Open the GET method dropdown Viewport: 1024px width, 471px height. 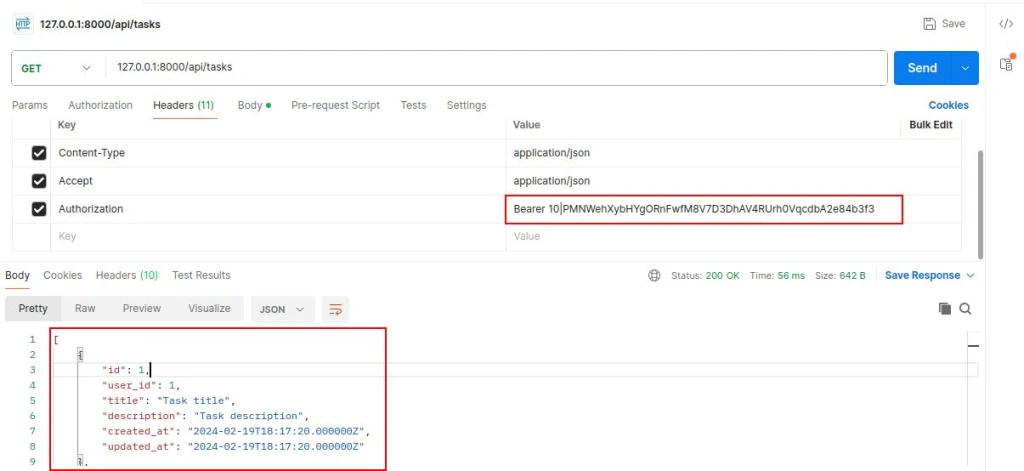coord(57,68)
